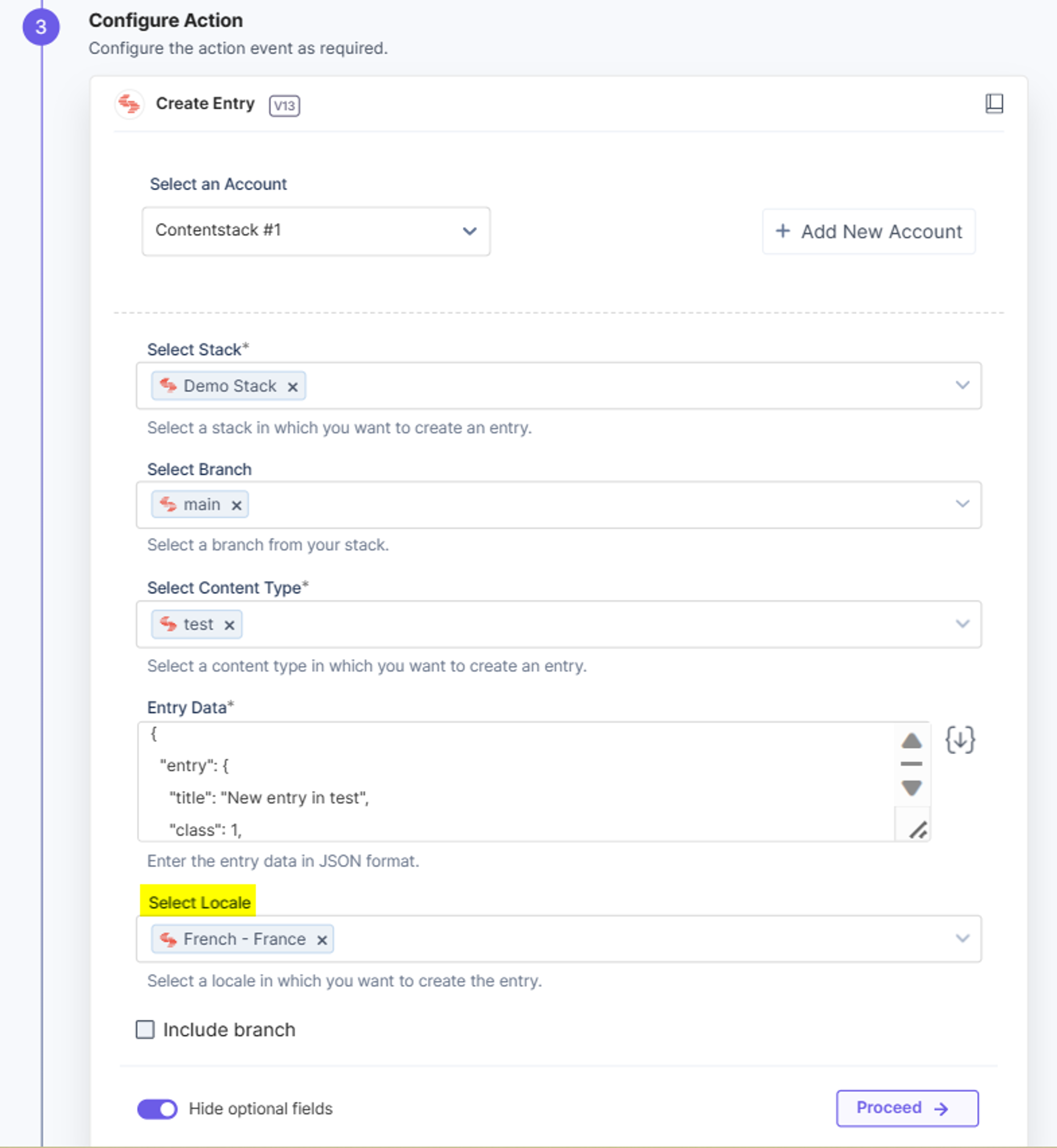Remove the French - France locale tag
The width and height of the screenshot is (1057, 1148).
[x=322, y=940]
